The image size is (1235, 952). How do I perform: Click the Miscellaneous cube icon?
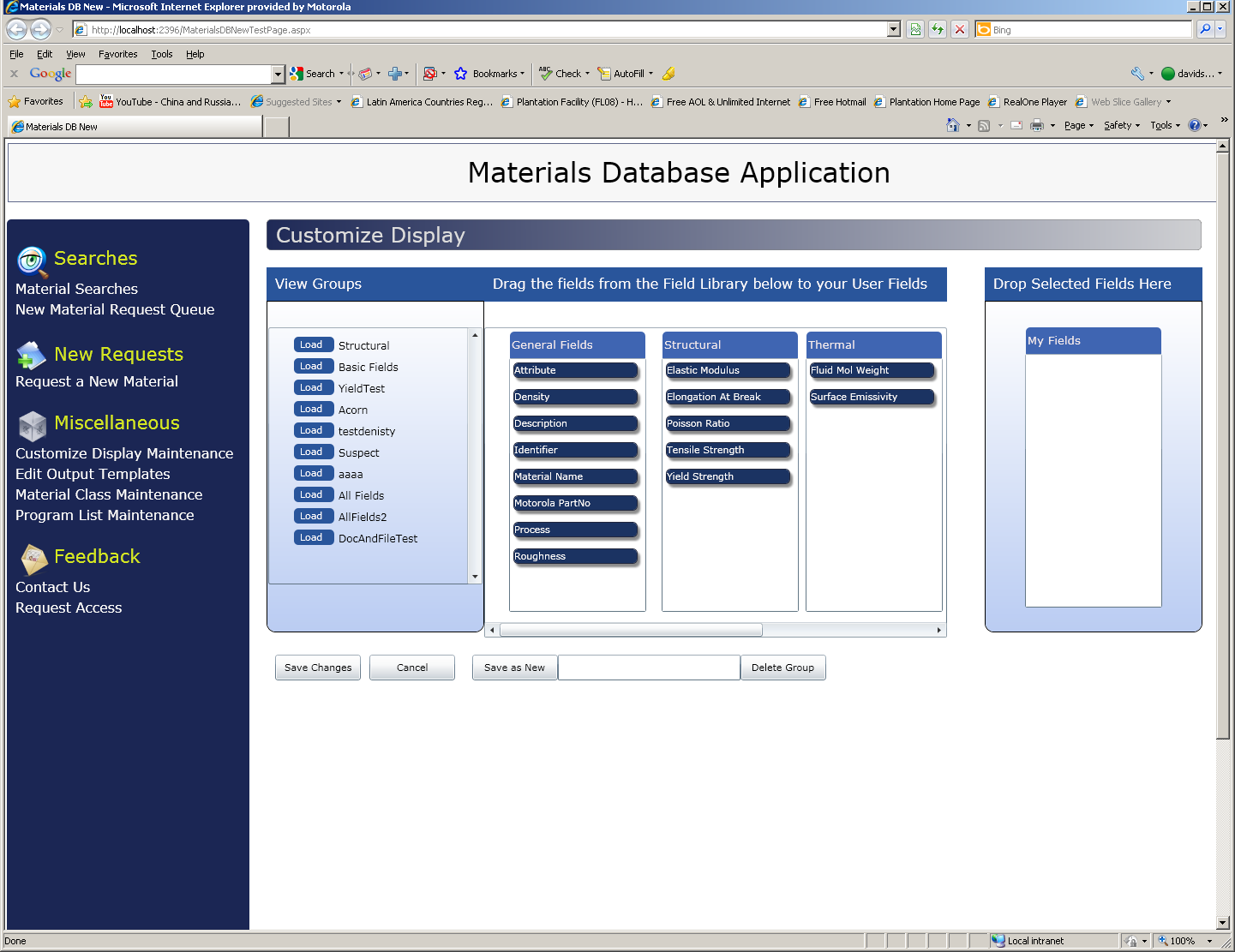pos(33,425)
